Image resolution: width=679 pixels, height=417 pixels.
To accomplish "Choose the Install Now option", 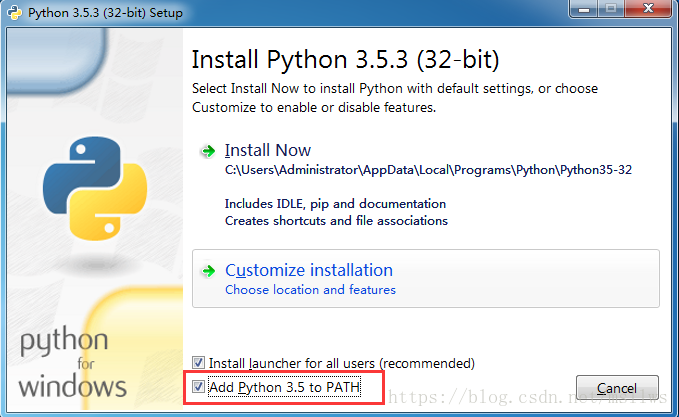I will (x=268, y=150).
